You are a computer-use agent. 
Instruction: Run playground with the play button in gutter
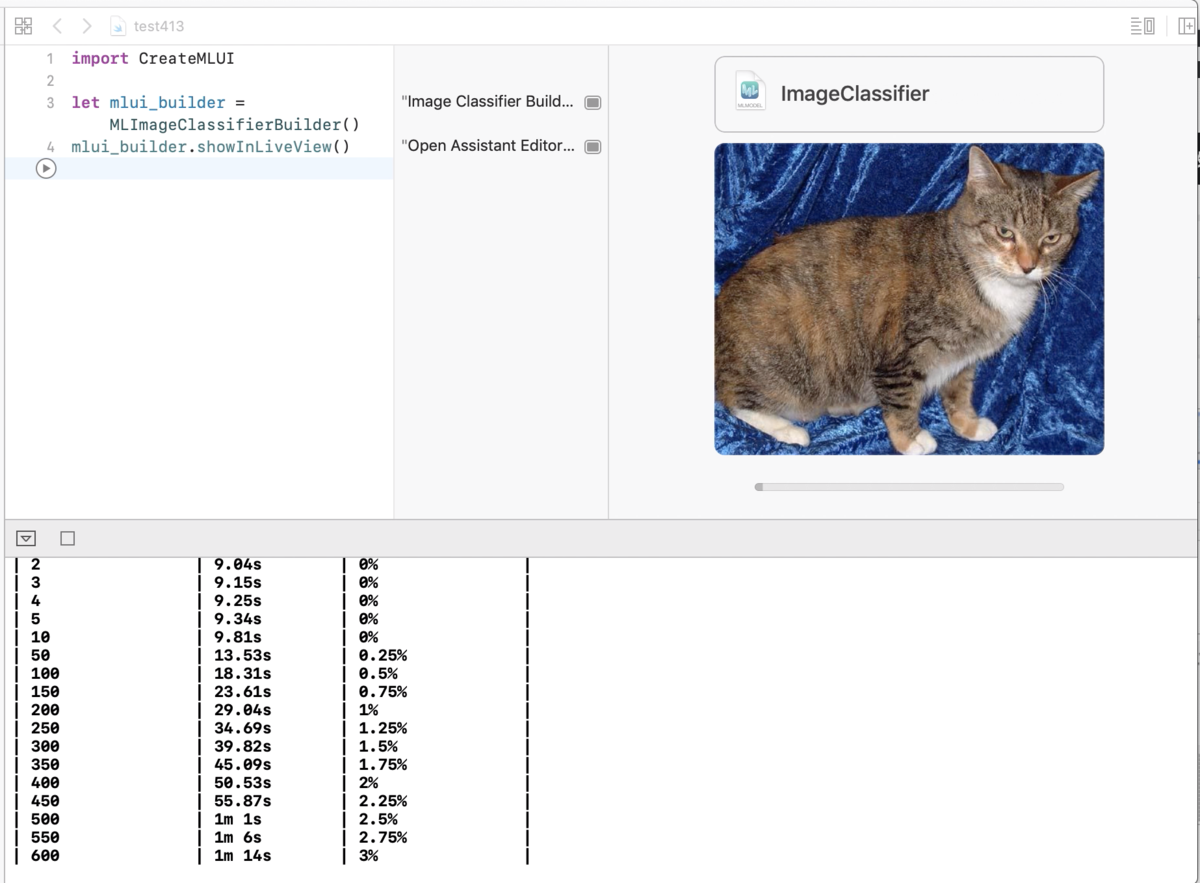click(x=46, y=169)
